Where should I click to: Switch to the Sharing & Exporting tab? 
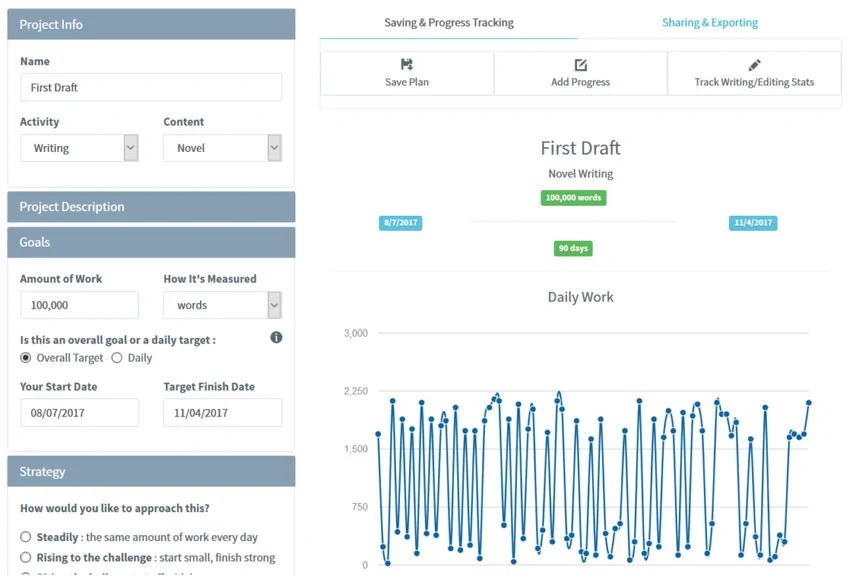[710, 22]
